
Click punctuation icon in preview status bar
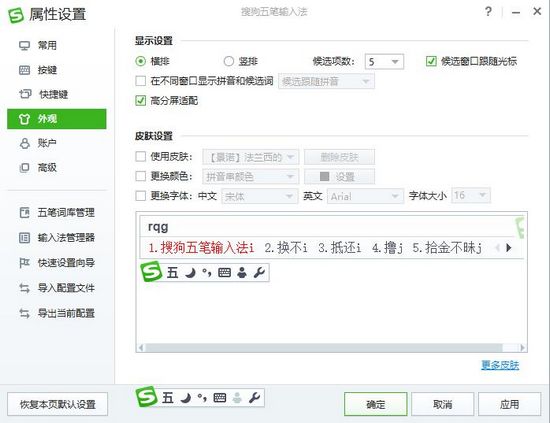pos(207,273)
